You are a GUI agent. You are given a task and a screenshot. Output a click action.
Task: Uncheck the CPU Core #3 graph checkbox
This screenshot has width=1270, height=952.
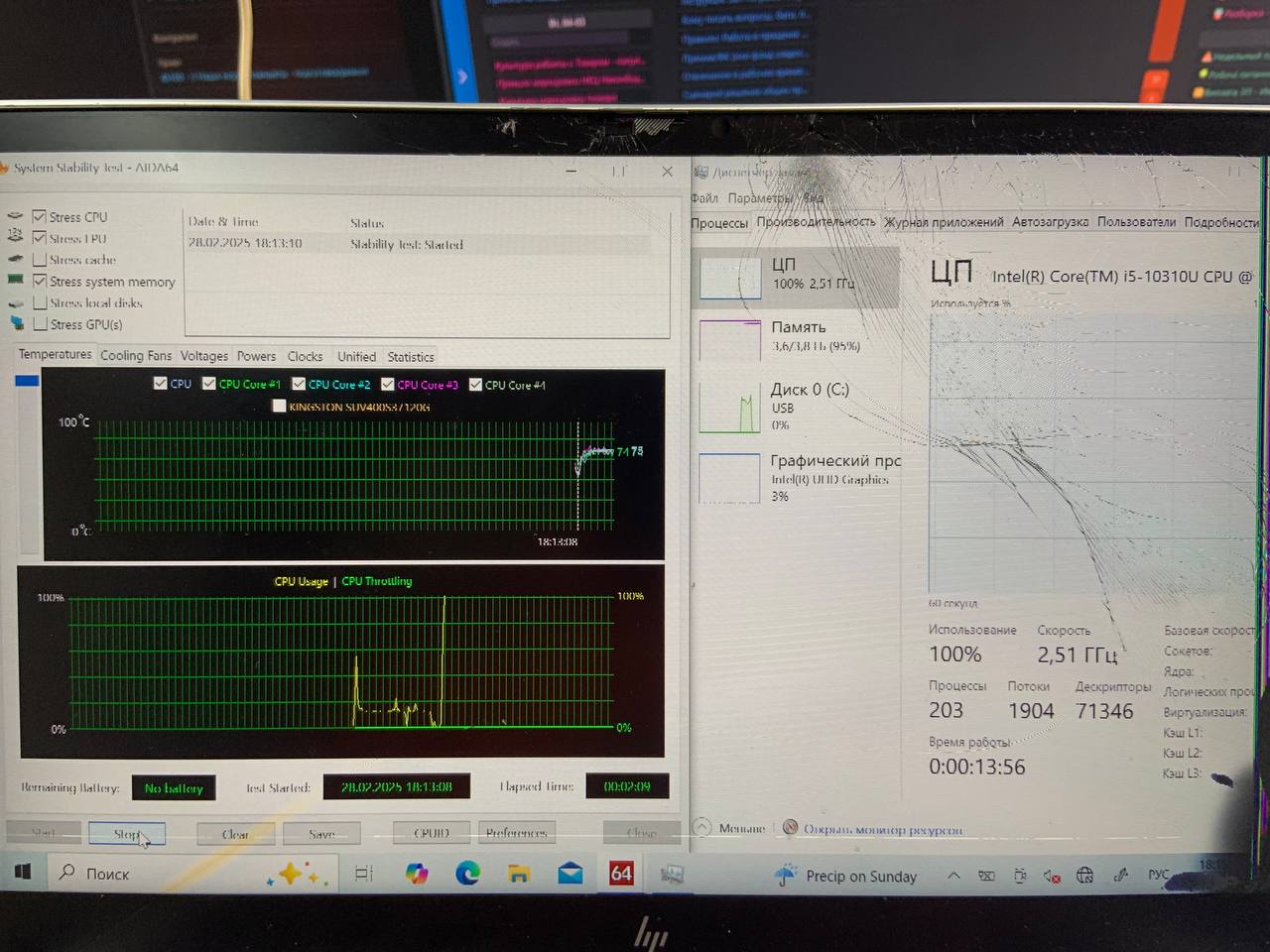tap(387, 384)
